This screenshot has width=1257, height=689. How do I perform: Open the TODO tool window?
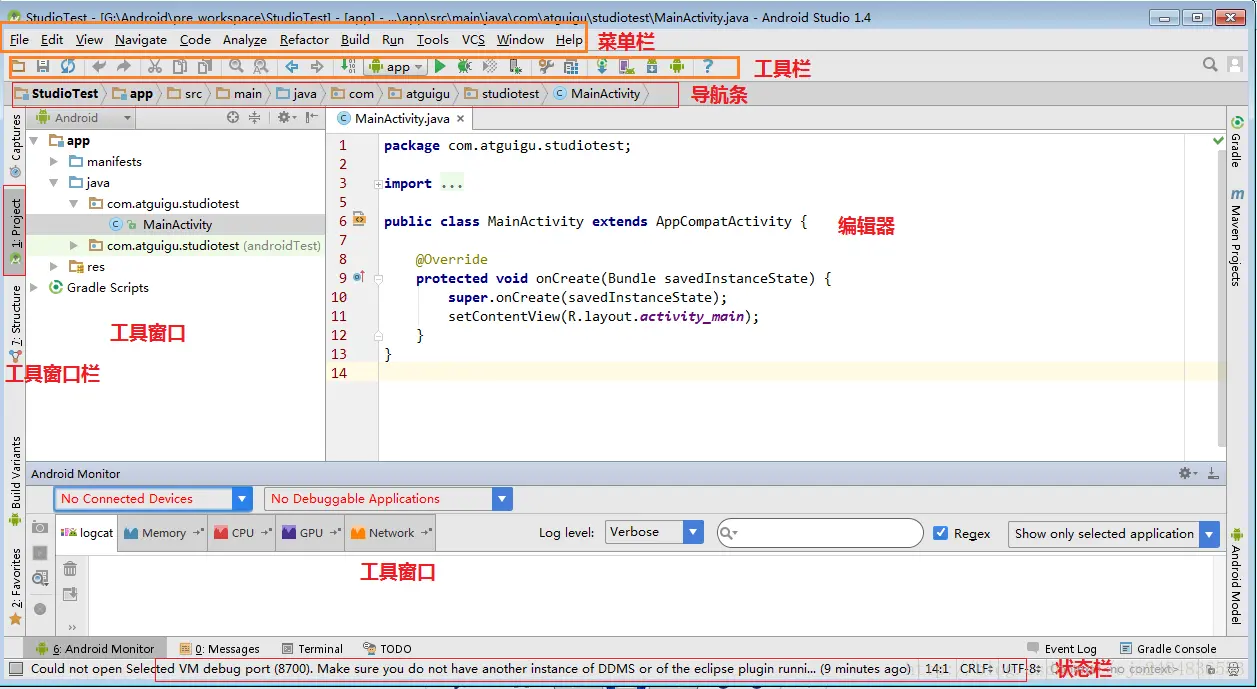[387, 649]
